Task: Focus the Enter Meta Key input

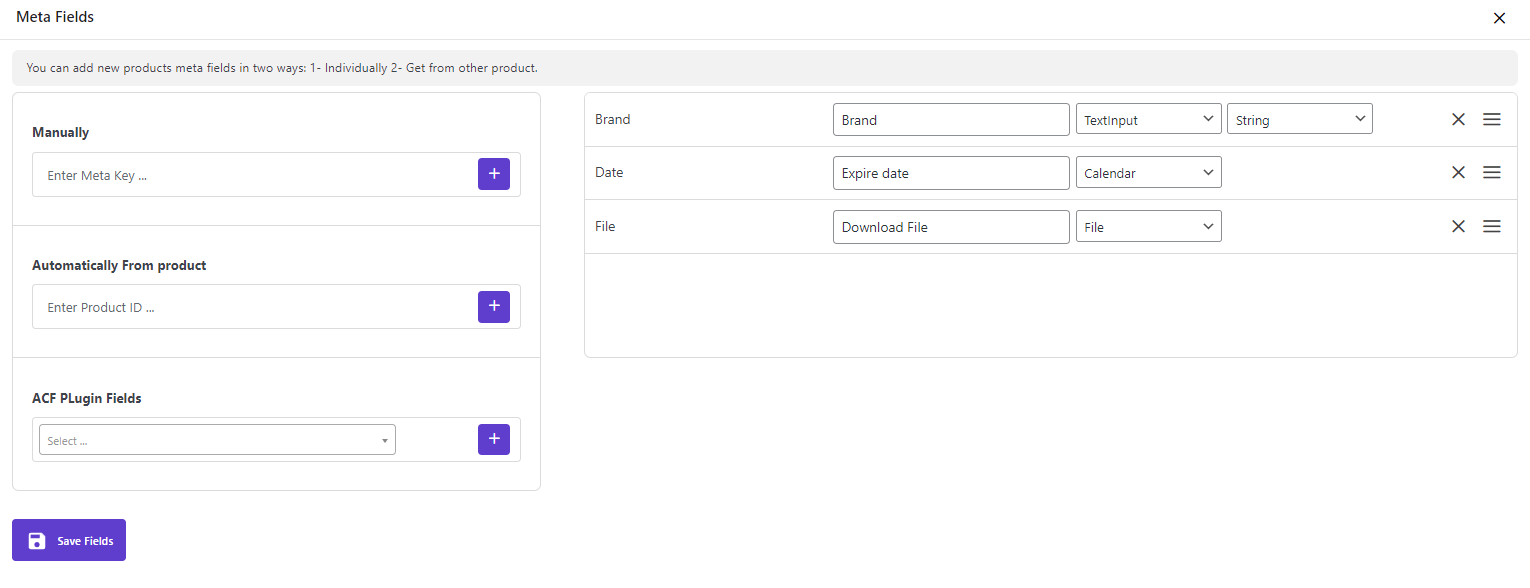Action: click(255, 175)
